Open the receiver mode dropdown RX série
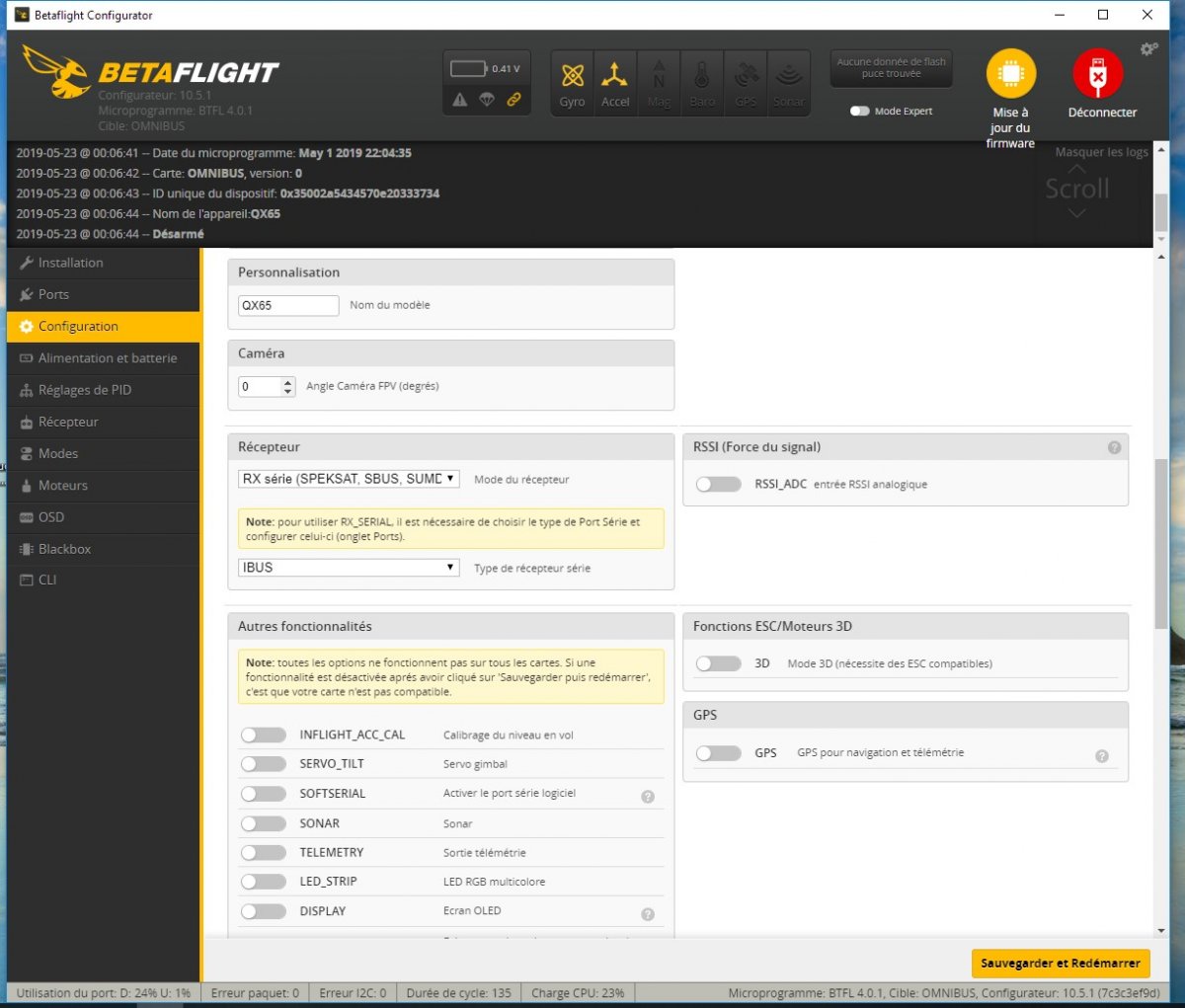This screenshot has width=1185, height=1008. point(349,479)
